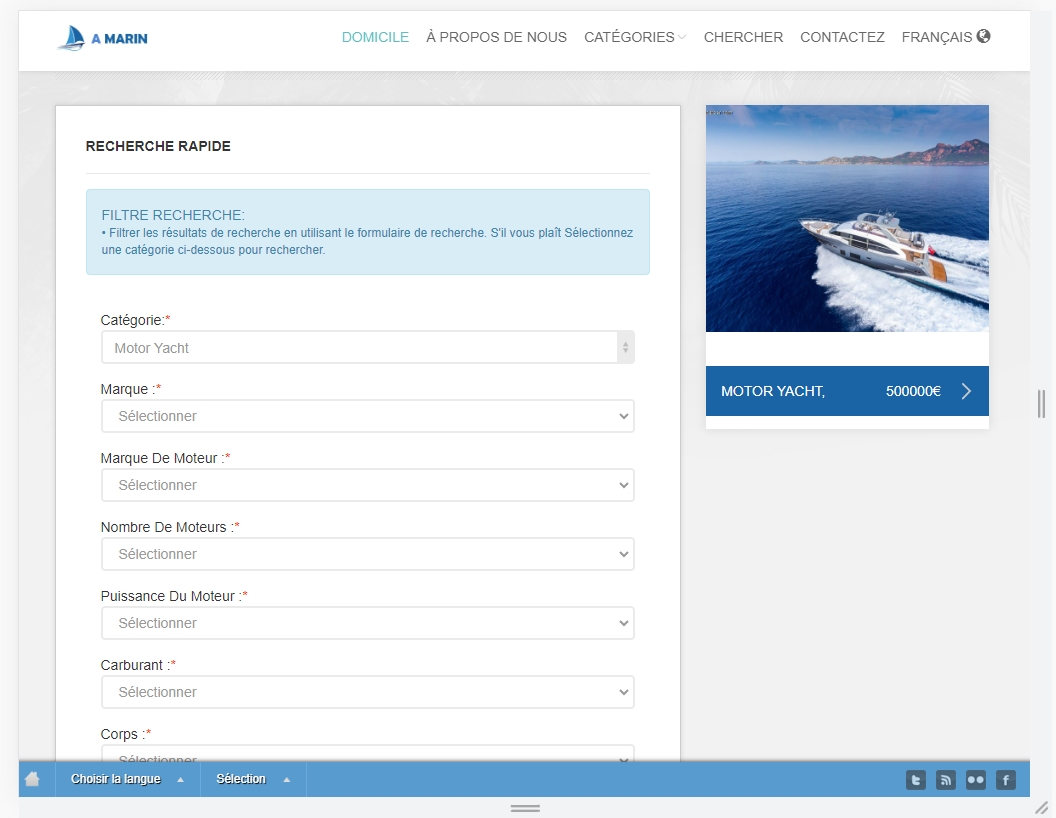1056x818 pixels.
Task: Click the A Marin sailboat logo
Action: (102, 38)
